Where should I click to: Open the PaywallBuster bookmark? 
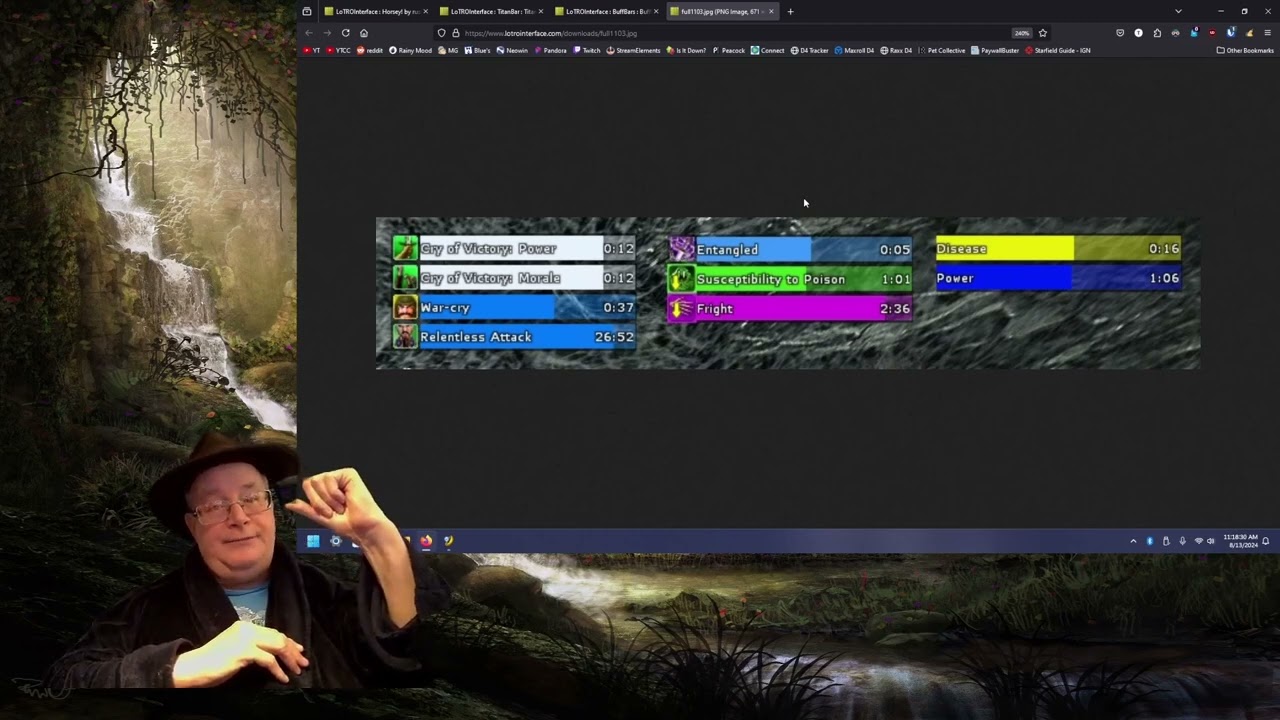click(x=994, y=50)
